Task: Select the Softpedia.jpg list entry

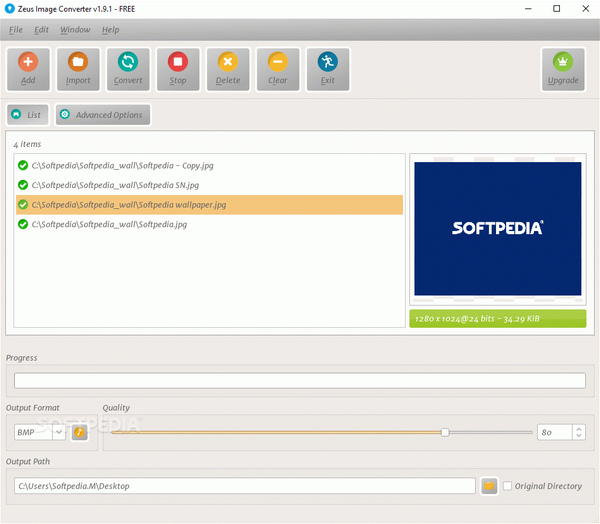Action: [209, 224]
